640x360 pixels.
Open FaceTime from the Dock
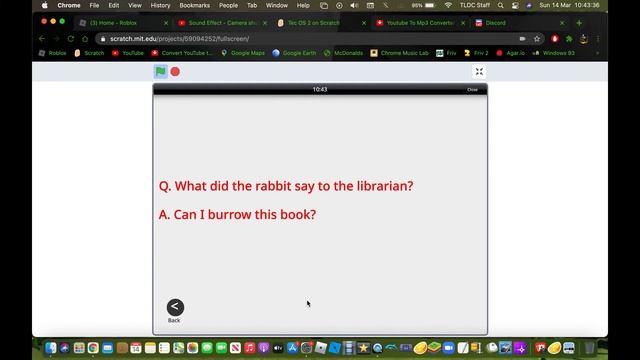click(221, 348)
